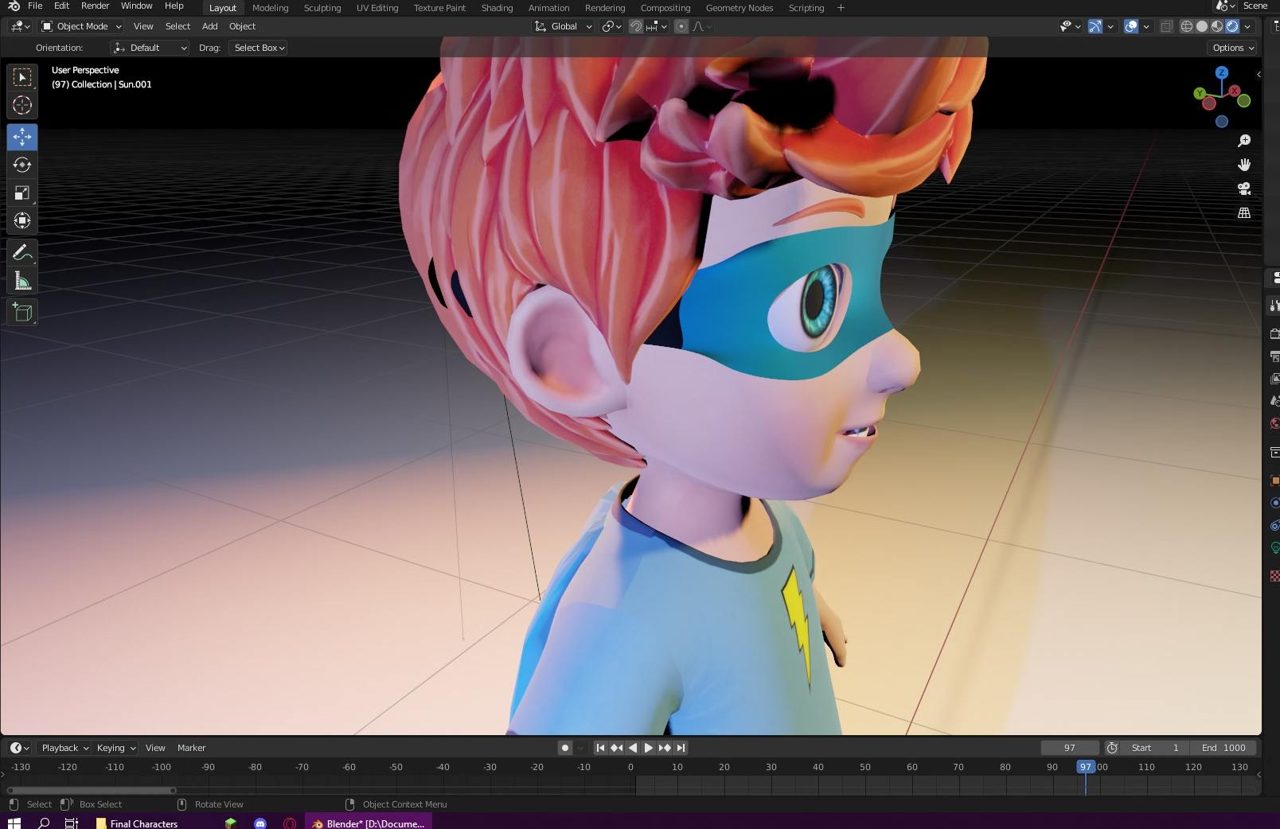1280x829 pixels.
Task: Toggle the camera view gizmo
Action: pyautogui.click(x=1244, y=189)
